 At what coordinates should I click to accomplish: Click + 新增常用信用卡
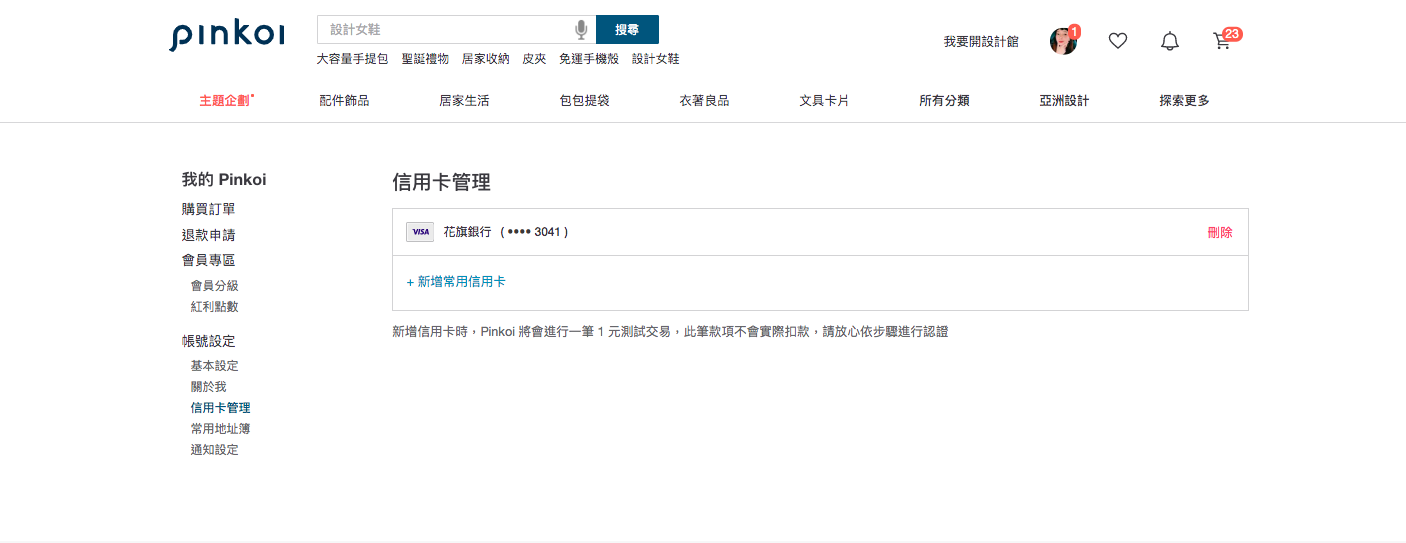456,282
